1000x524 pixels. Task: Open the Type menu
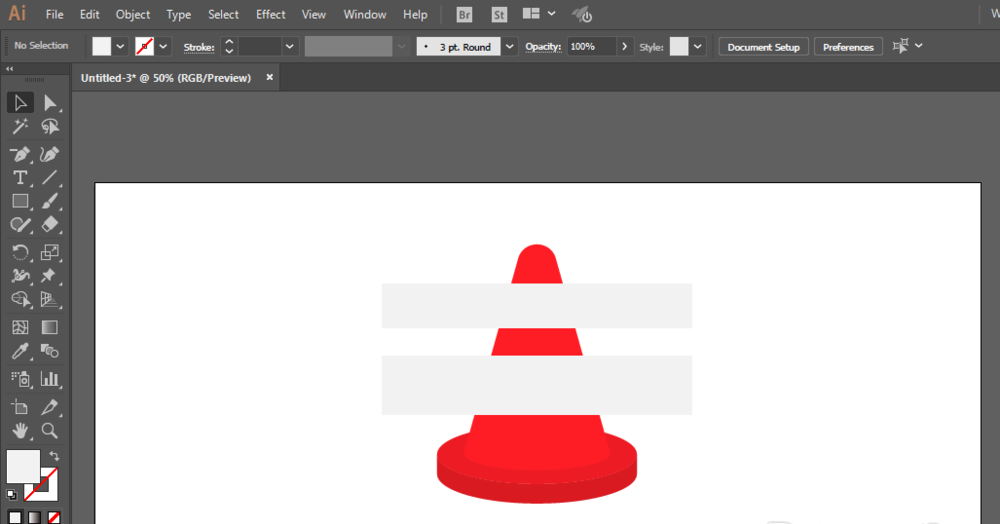coord(179,15)
